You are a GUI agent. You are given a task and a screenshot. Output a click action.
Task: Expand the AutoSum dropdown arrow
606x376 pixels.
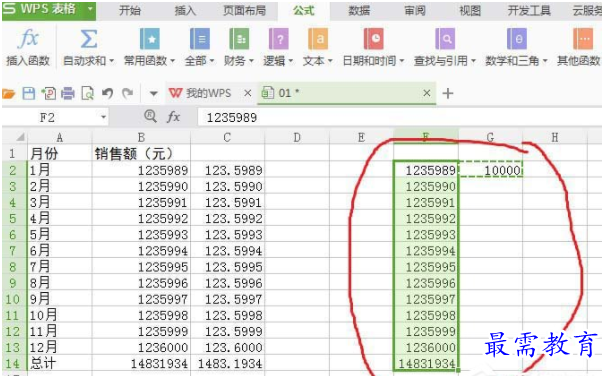[111, 61]
